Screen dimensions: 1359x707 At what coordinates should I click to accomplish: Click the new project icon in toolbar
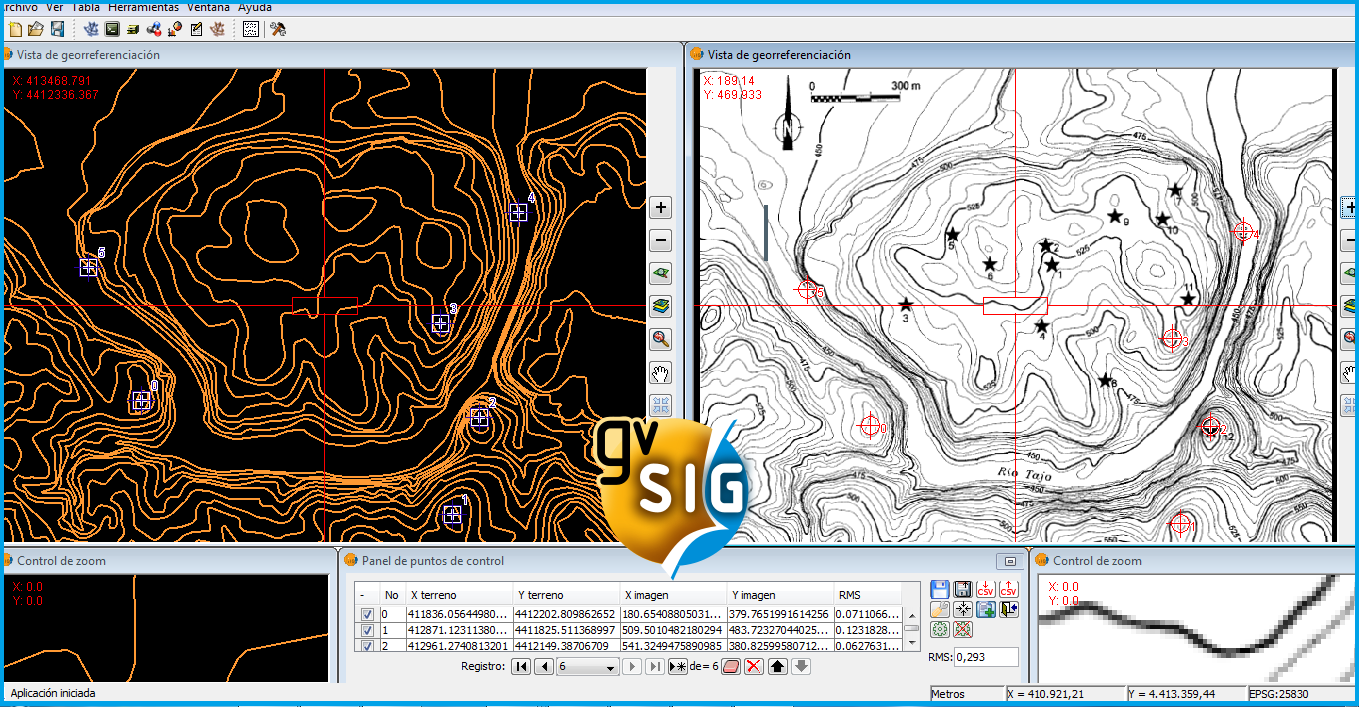point(15,29)
